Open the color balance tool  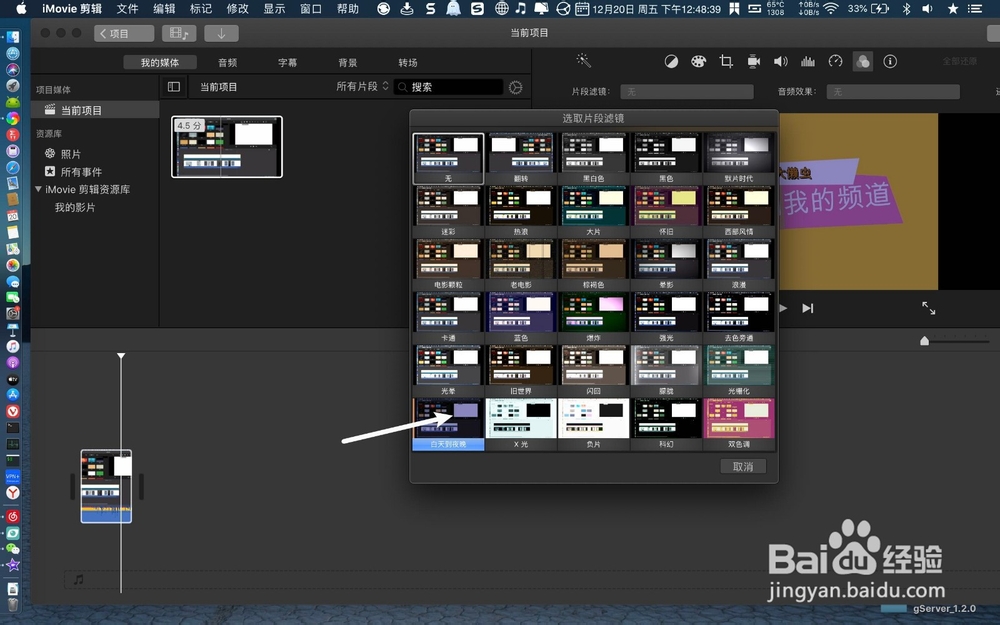tap(671, 61)
